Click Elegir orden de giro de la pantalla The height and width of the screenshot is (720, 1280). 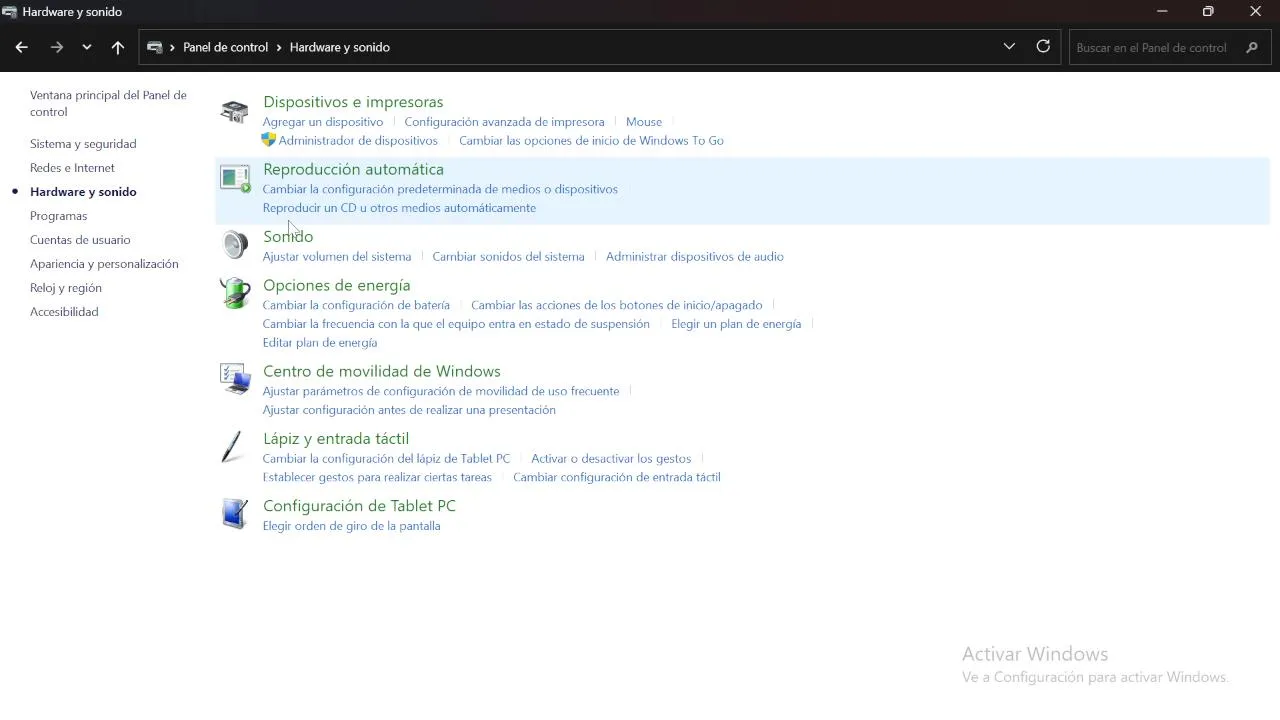click(x=351, y=526)
